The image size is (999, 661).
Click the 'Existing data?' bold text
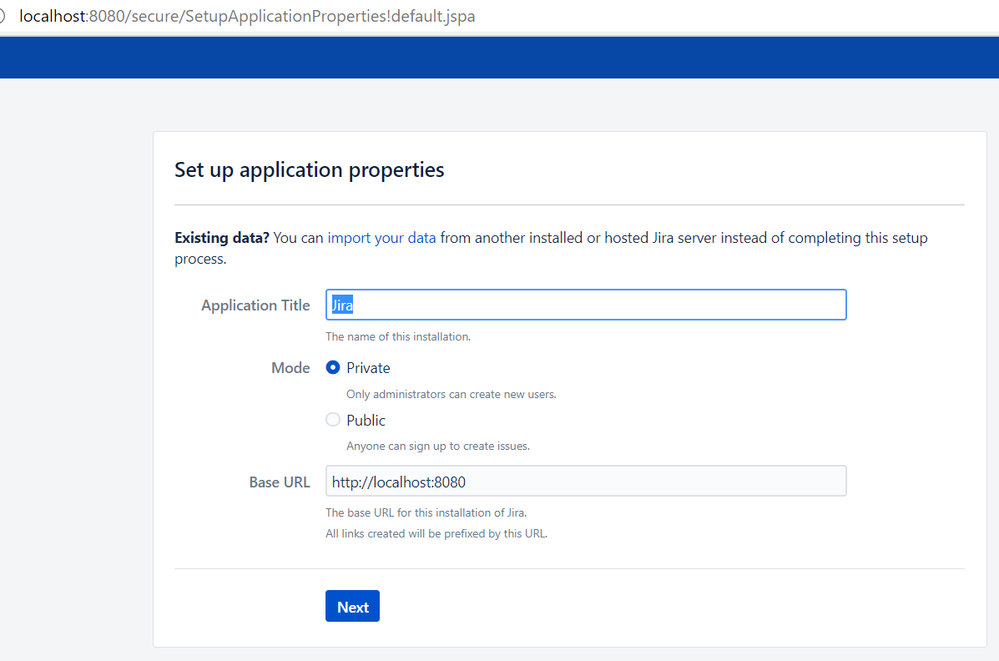point(222,238)
